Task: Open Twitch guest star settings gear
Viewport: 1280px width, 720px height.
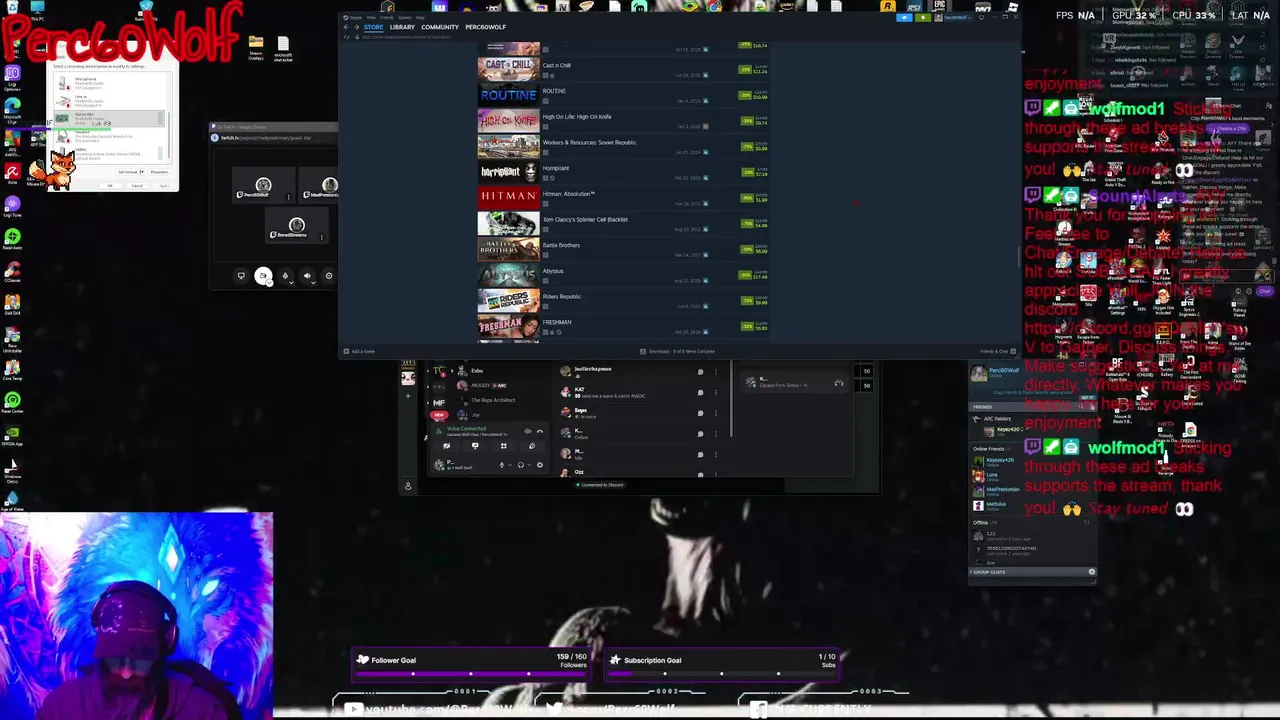Action: click(x=329, y=276)
